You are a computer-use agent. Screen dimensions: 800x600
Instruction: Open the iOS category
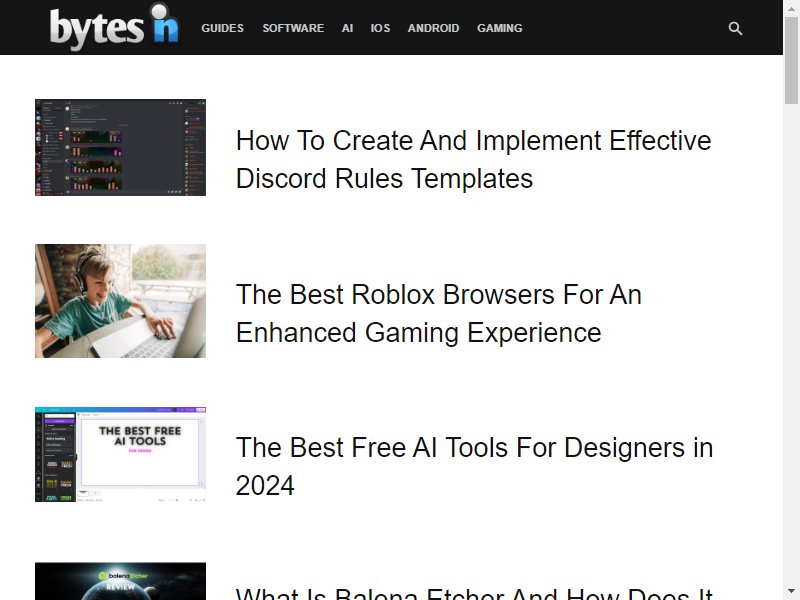[381, 28]
